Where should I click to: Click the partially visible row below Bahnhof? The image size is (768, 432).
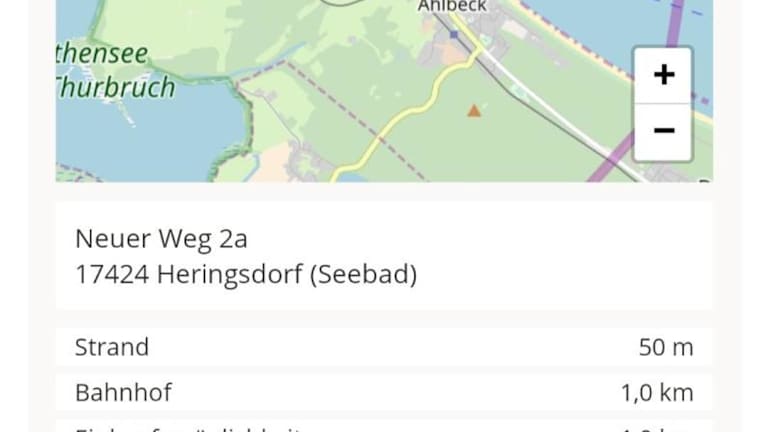[384, 427]
